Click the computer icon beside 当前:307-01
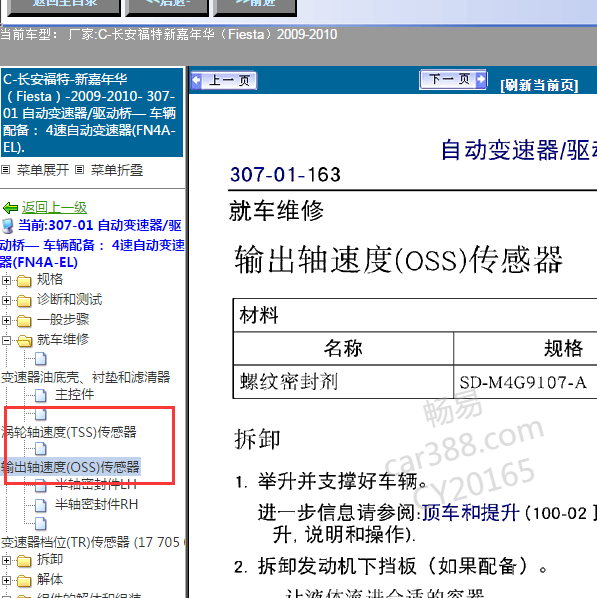 point(8,226)
